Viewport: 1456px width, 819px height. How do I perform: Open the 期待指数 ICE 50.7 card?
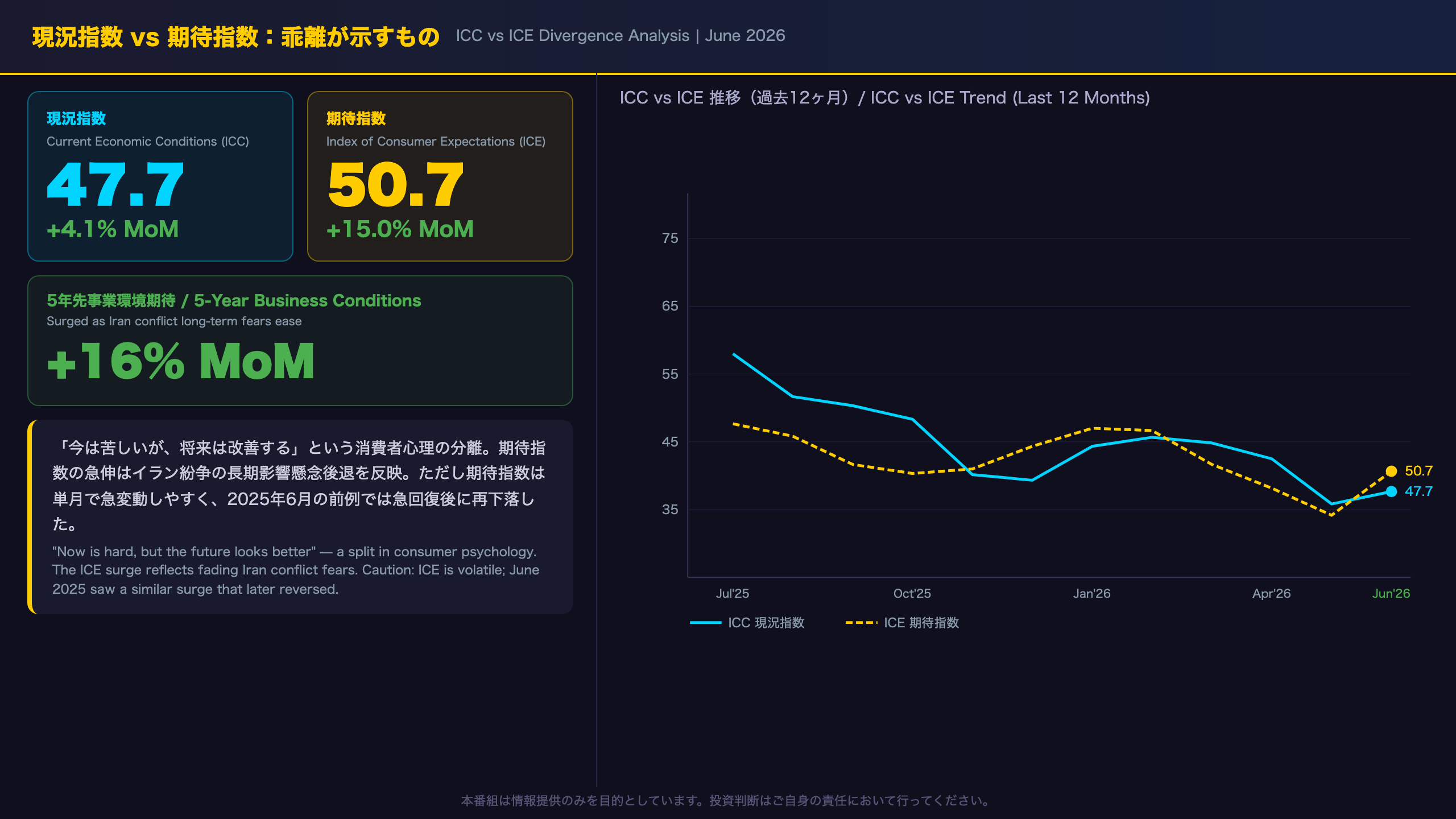pyautogui.click(x=440, y=176)
